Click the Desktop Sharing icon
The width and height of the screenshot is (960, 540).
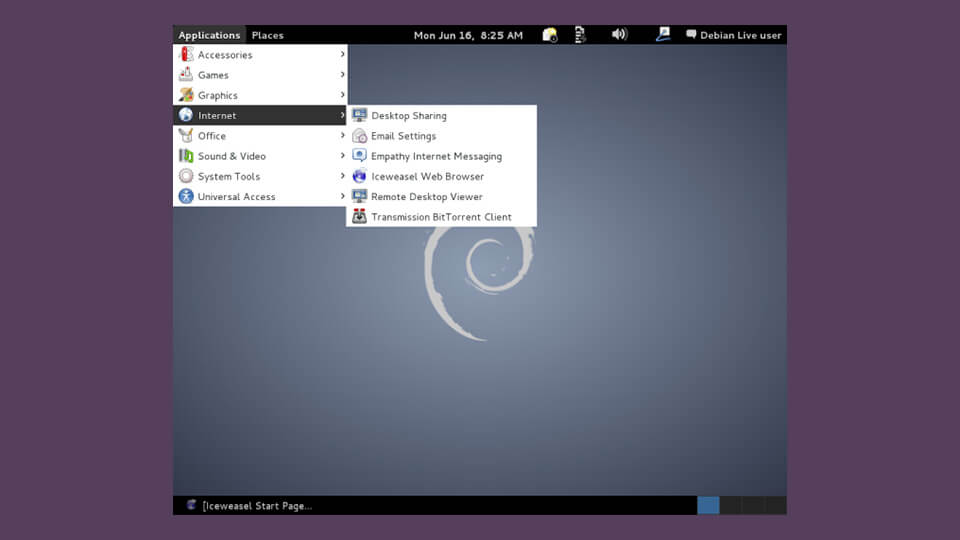tap(359, 115)
